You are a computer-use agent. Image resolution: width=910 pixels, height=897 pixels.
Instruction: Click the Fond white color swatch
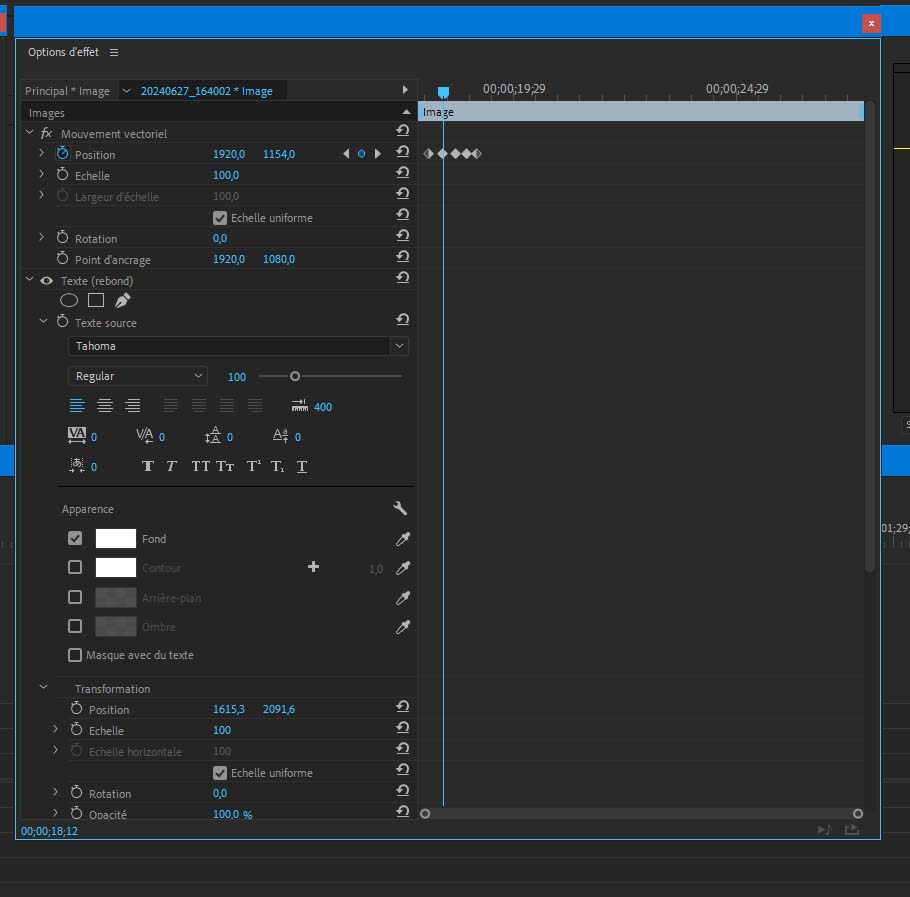(x=115, y=538)
